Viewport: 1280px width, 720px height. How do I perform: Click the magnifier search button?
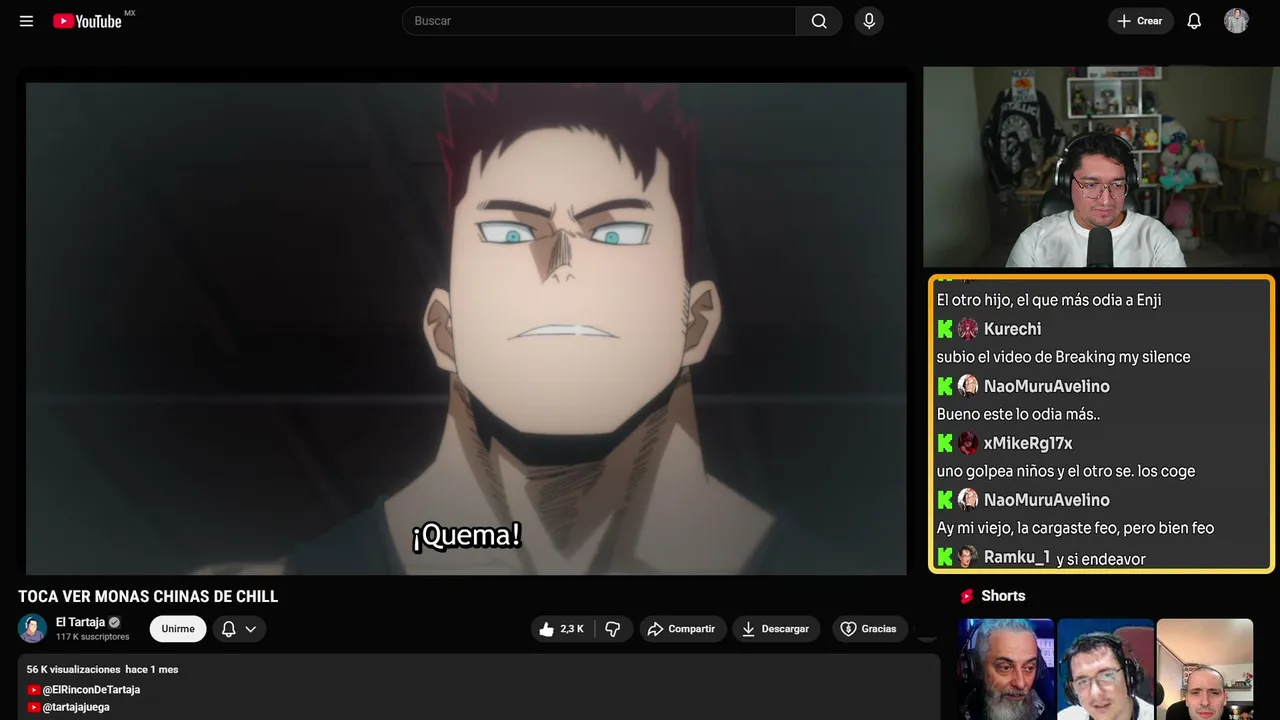coord(819,21)
